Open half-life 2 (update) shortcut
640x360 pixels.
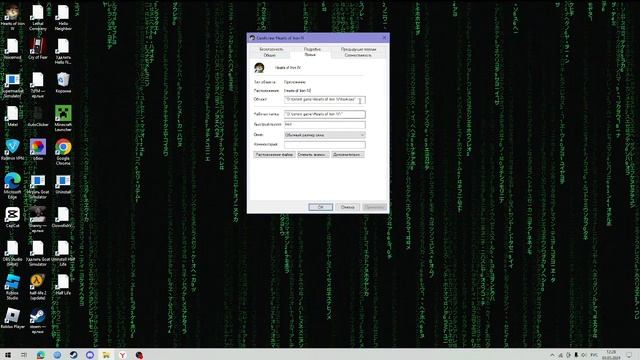pos(38,287)
